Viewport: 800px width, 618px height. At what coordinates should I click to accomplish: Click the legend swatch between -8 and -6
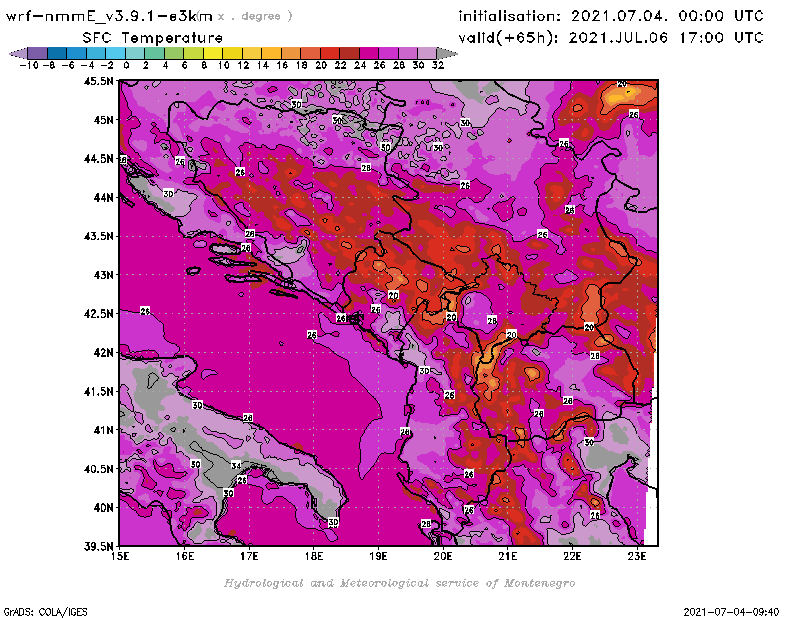(57, 53)
